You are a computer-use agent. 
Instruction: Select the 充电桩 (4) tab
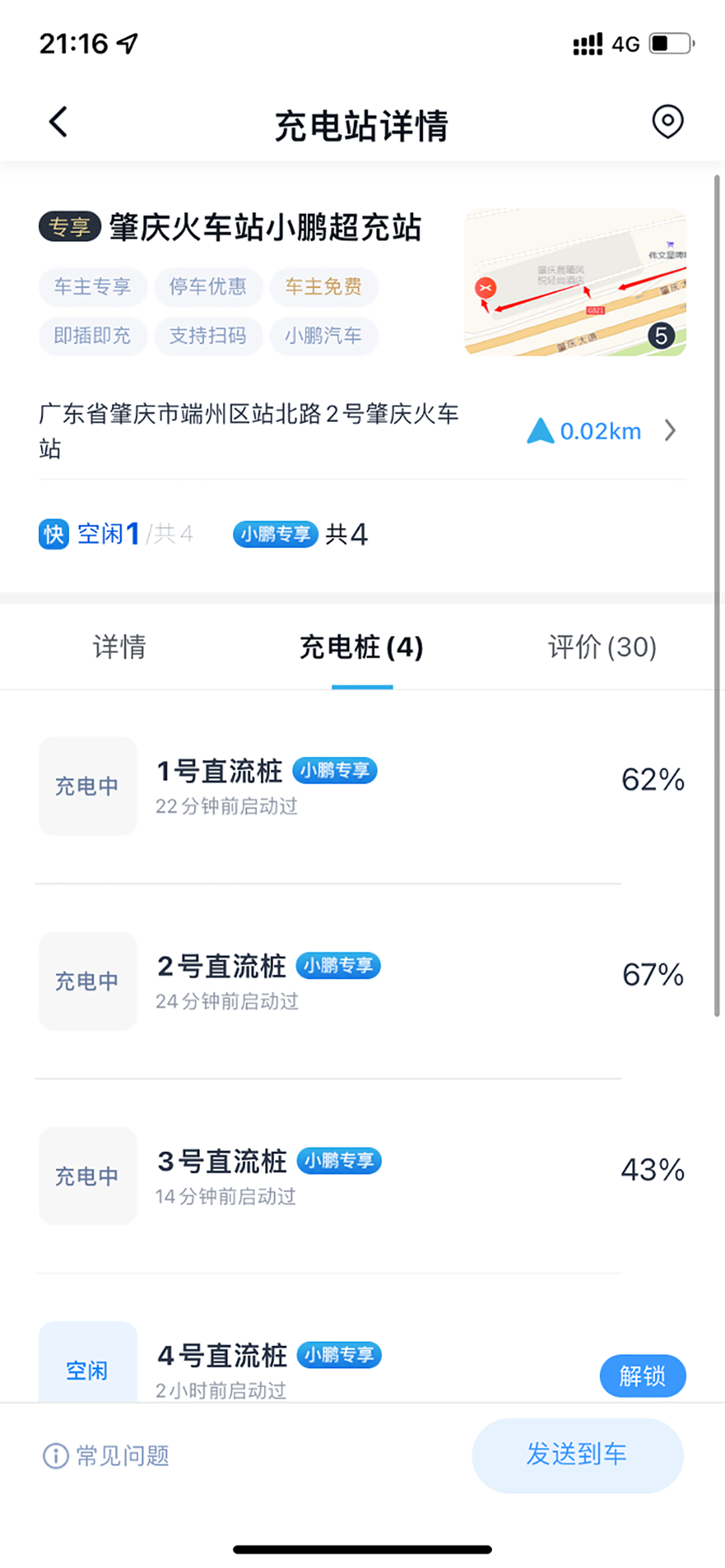362,647
